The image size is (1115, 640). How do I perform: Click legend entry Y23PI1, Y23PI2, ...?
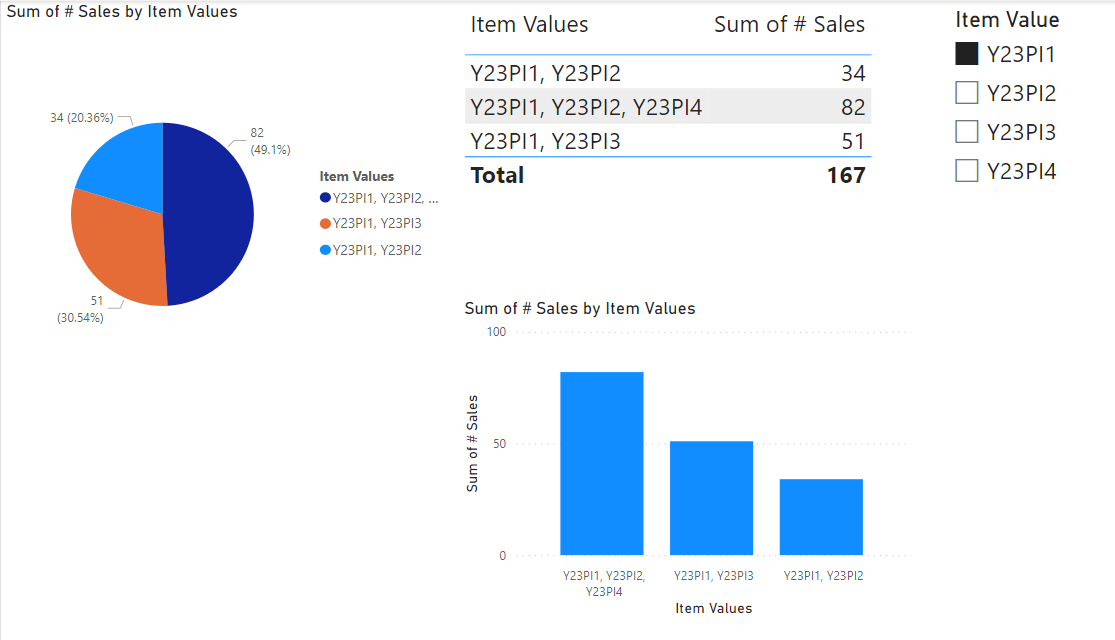click(x=385, y=198)
